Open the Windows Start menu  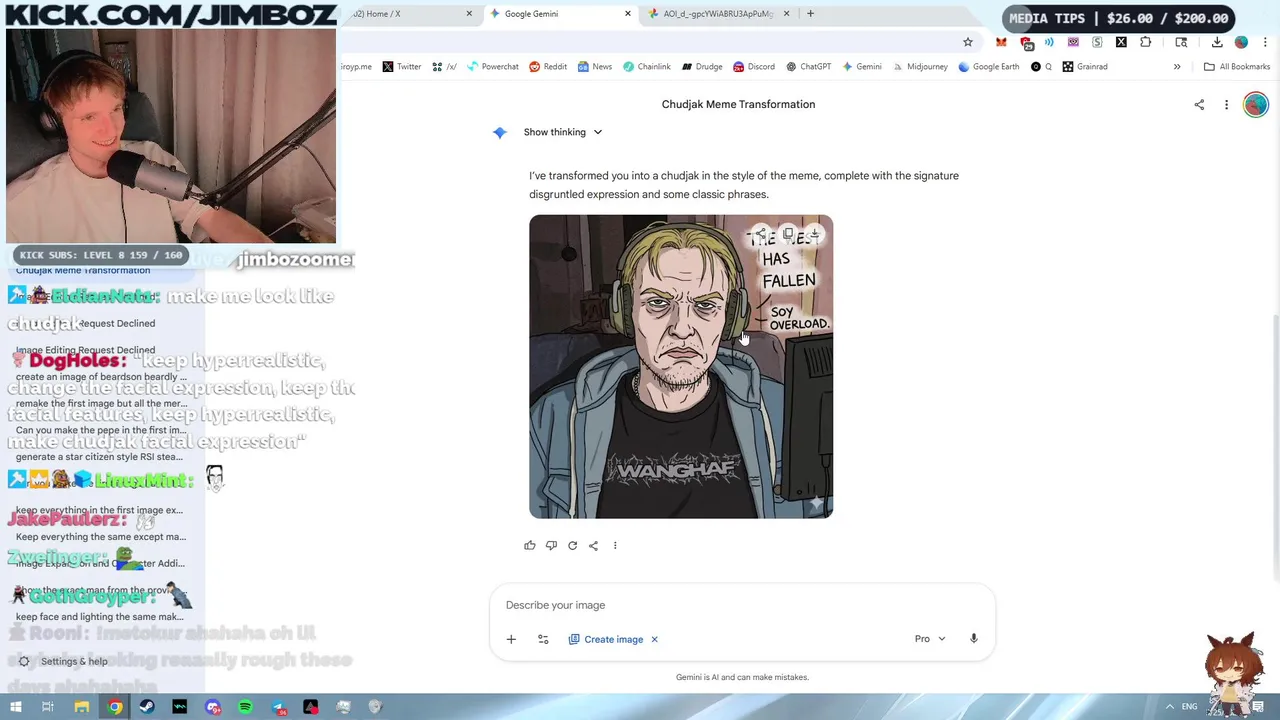[x=15, y=707]
